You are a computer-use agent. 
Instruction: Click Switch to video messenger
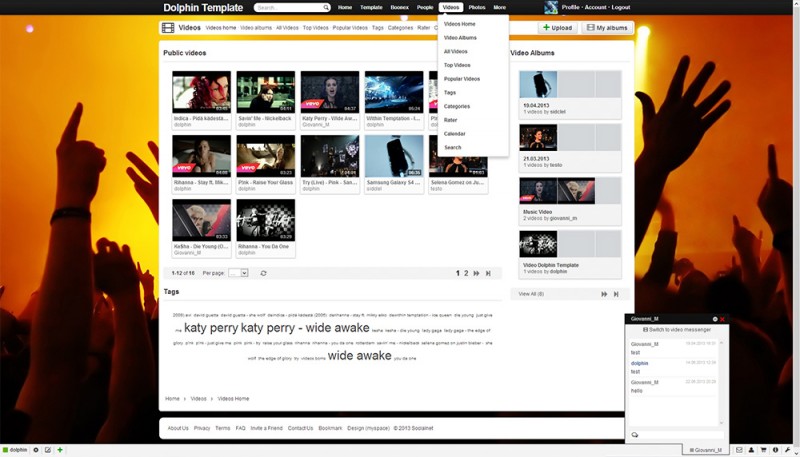coord(677,330)
